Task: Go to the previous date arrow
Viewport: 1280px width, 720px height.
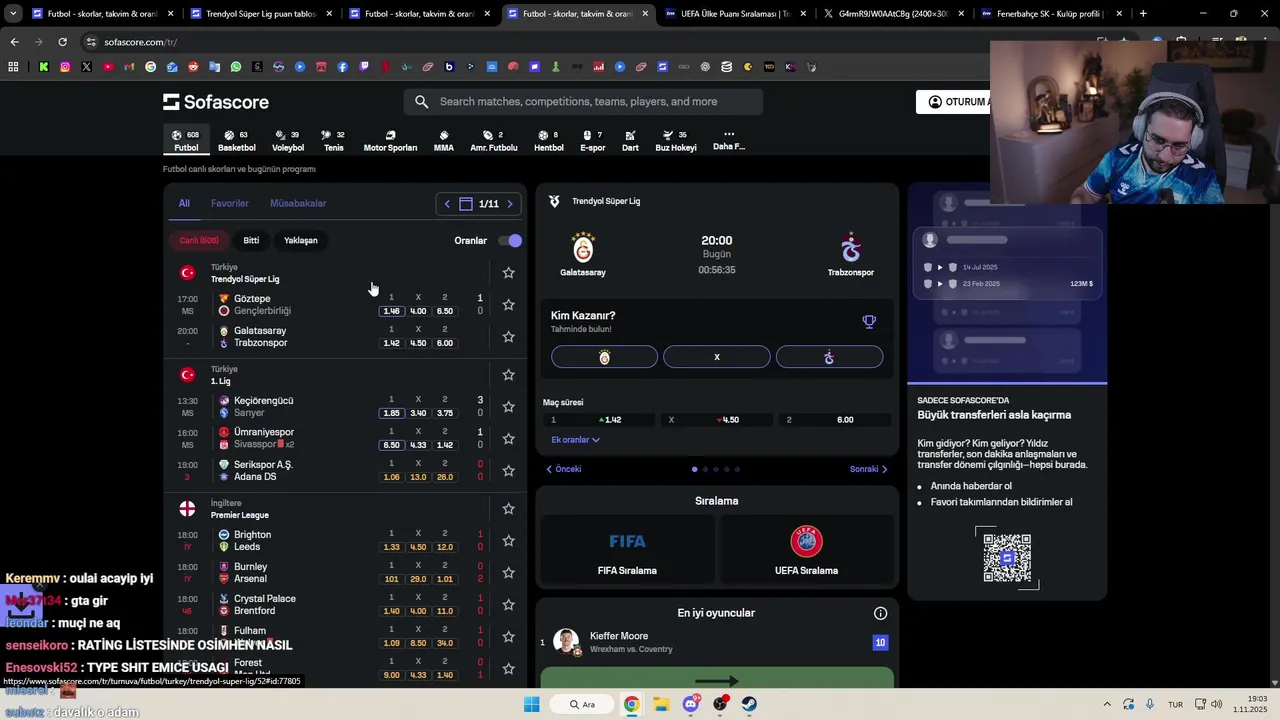Action: 447,204
